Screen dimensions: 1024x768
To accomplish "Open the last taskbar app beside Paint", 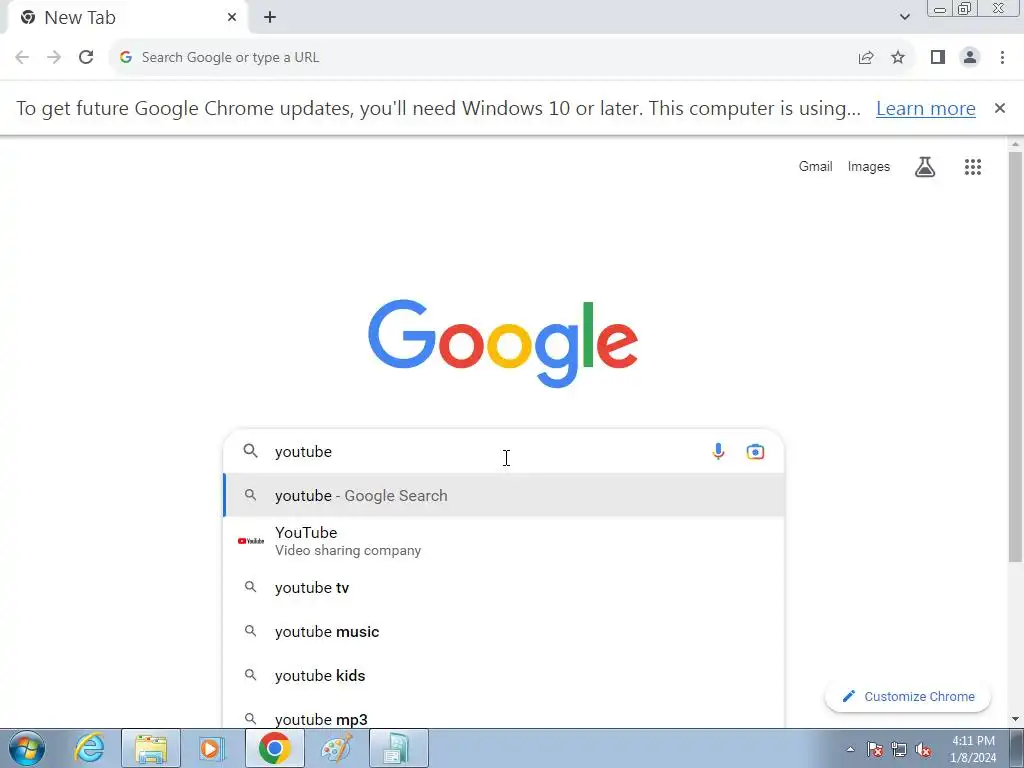I will (399, 748).
